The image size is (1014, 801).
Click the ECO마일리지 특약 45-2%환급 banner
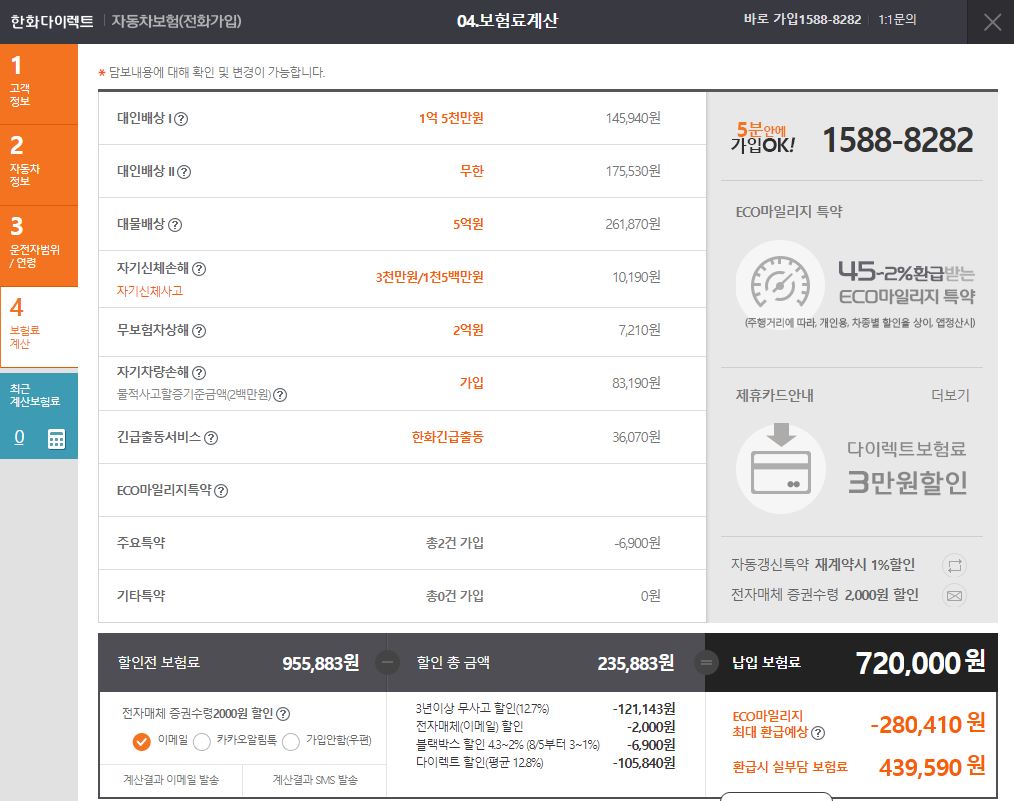[x=906, y=283]
